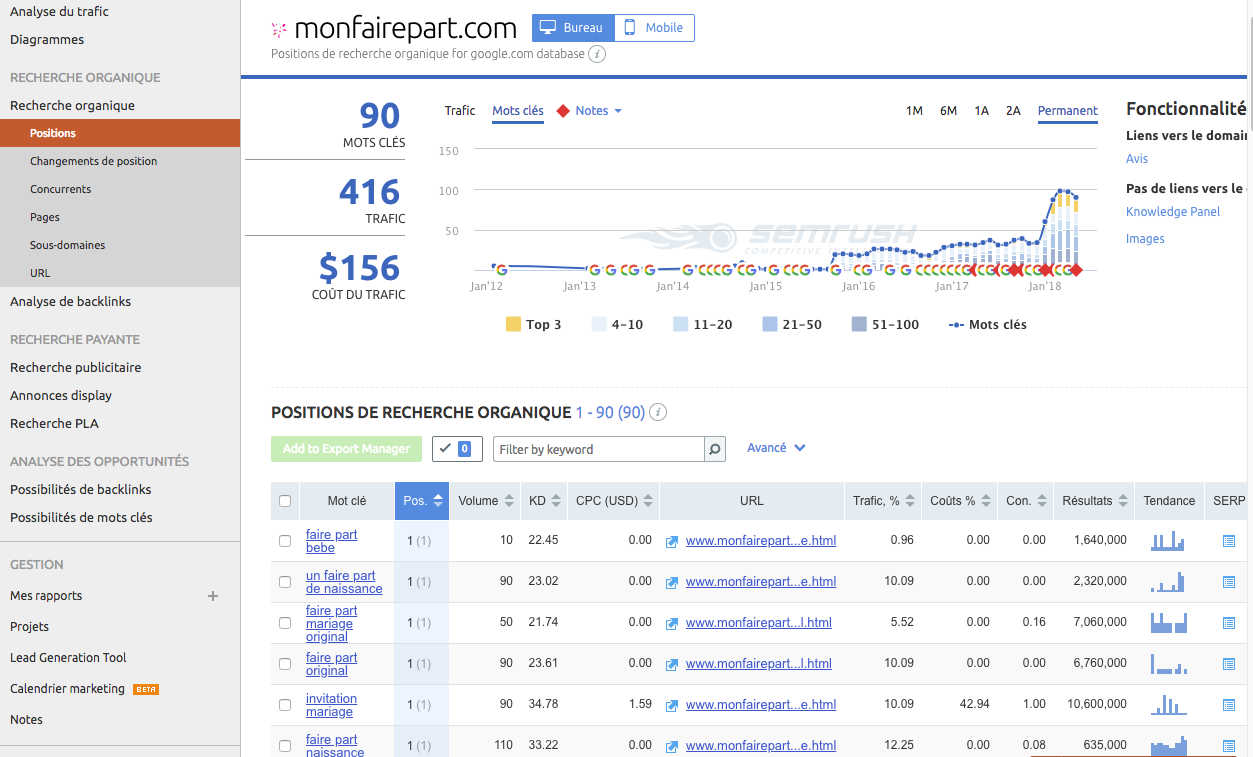Open external link icon for un faire part de naissance URL

(672, 582)
